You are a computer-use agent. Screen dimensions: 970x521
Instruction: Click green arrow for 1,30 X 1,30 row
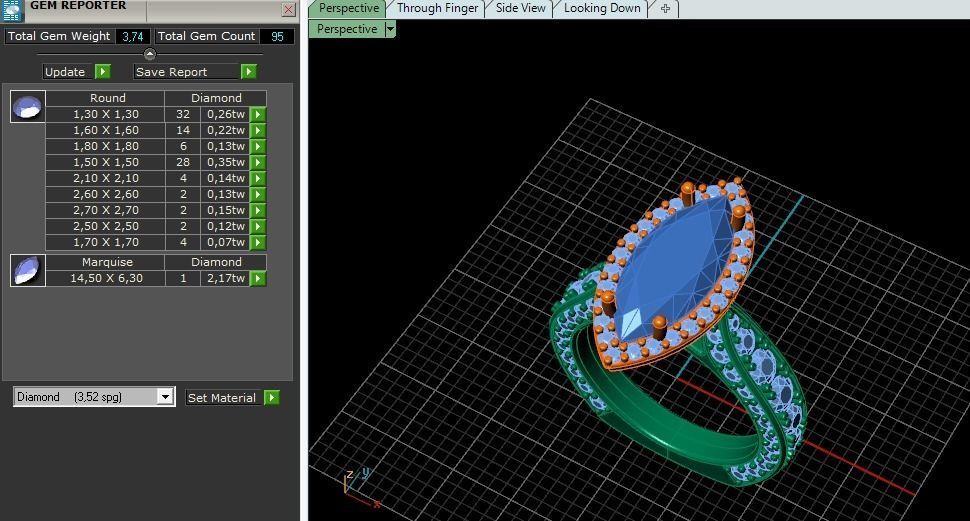(258, 114)
